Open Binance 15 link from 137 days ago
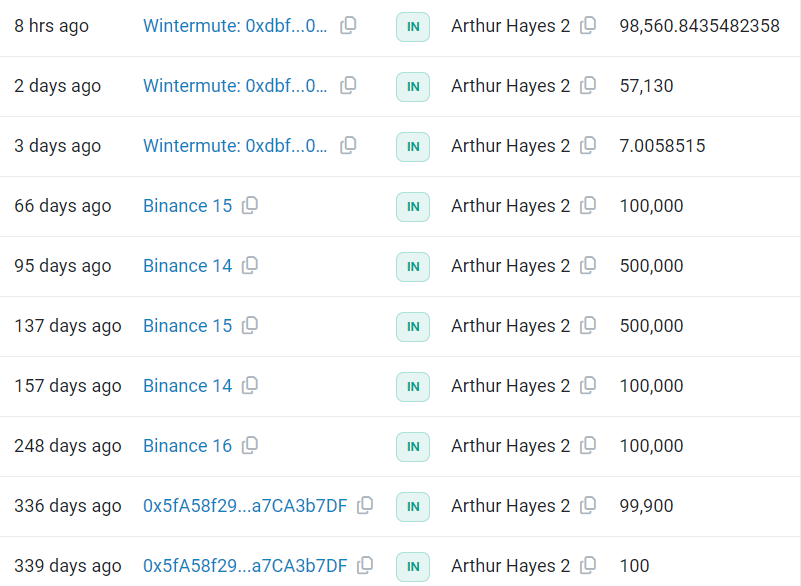The width and height of the screenshot is (801, 586). pos(187,325)
